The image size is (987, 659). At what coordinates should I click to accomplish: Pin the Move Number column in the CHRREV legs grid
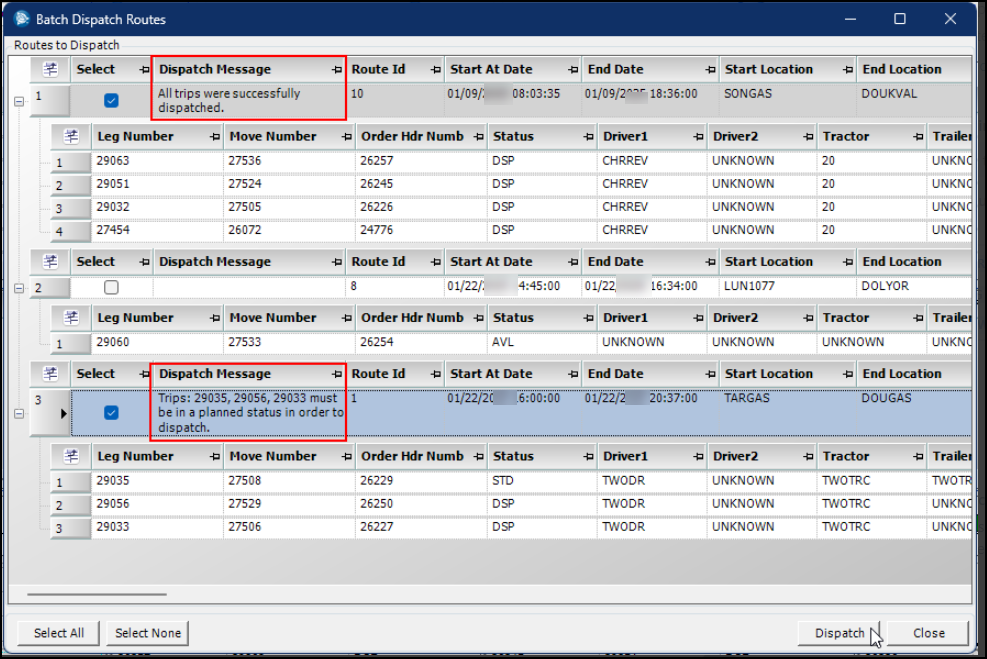[347, 137]
